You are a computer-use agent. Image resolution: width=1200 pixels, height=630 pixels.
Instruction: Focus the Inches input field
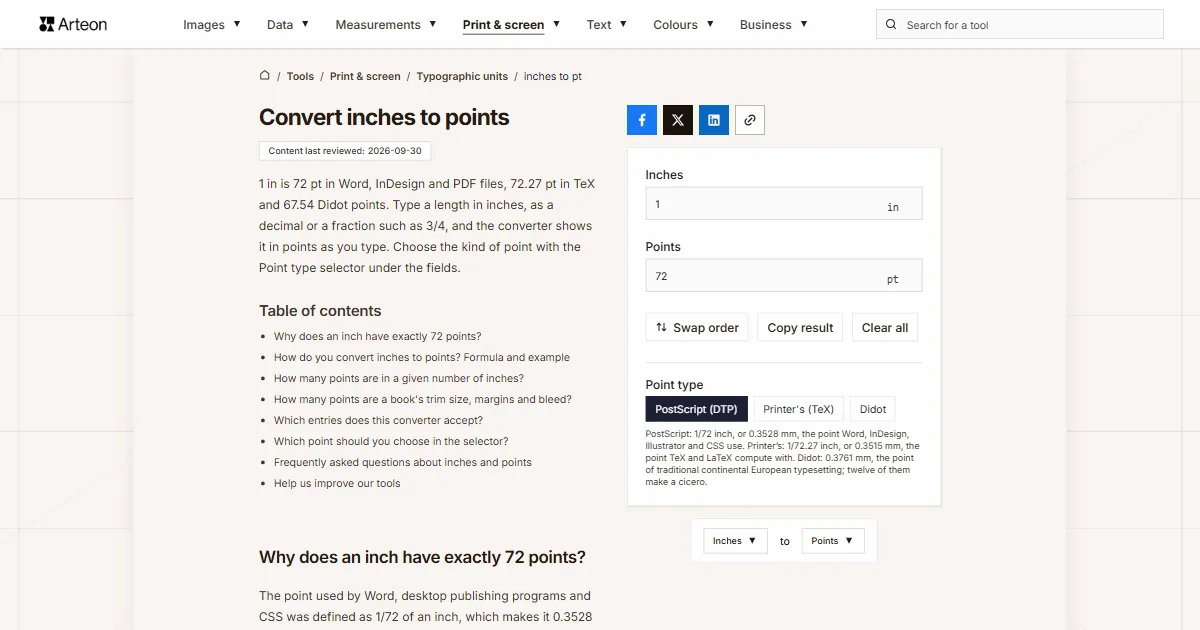(784, 204)
